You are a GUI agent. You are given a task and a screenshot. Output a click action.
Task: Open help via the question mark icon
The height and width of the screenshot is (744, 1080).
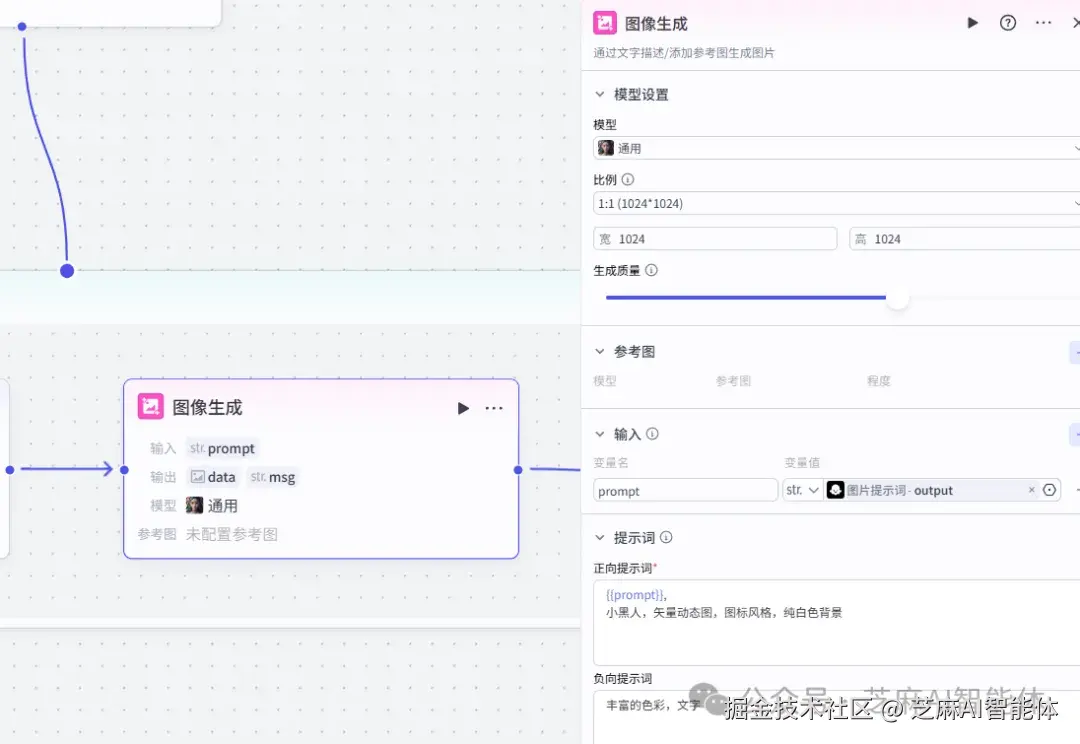tap(1007, 22)
